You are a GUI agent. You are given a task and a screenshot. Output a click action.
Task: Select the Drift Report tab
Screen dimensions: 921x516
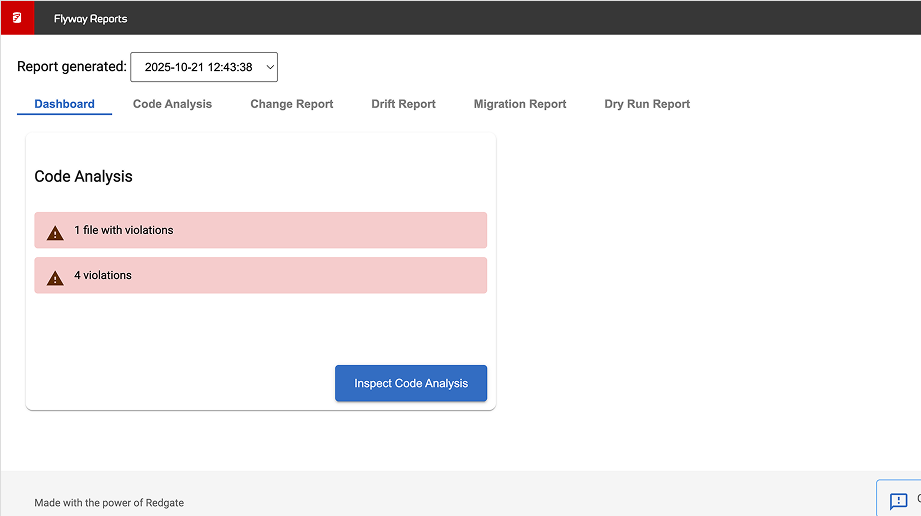coord(403,104)
